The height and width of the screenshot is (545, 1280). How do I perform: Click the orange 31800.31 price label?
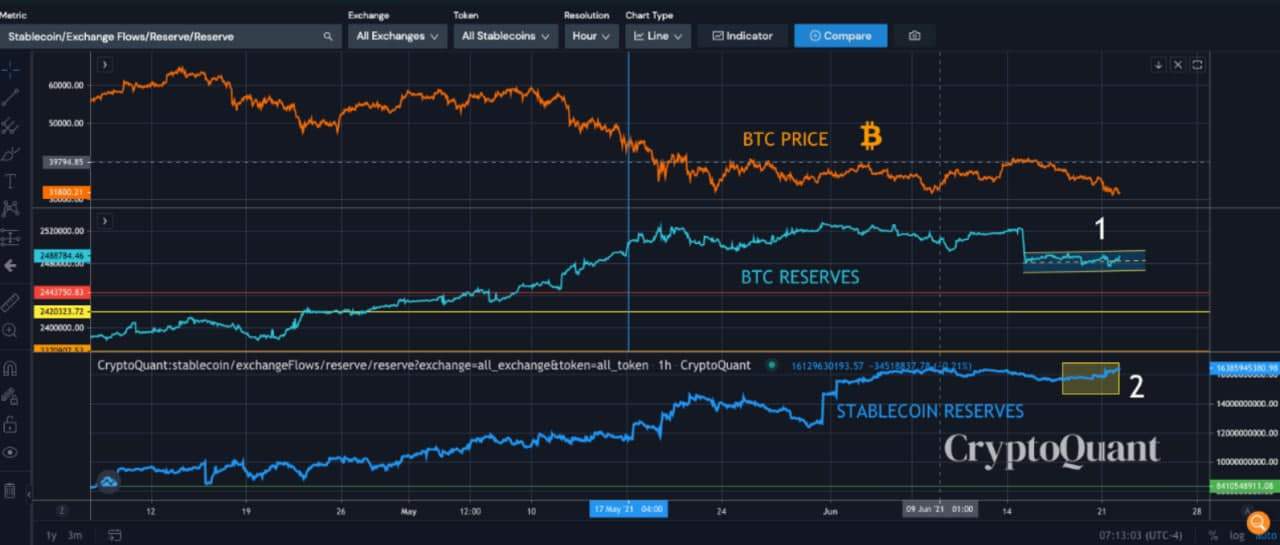coord(64,192)
